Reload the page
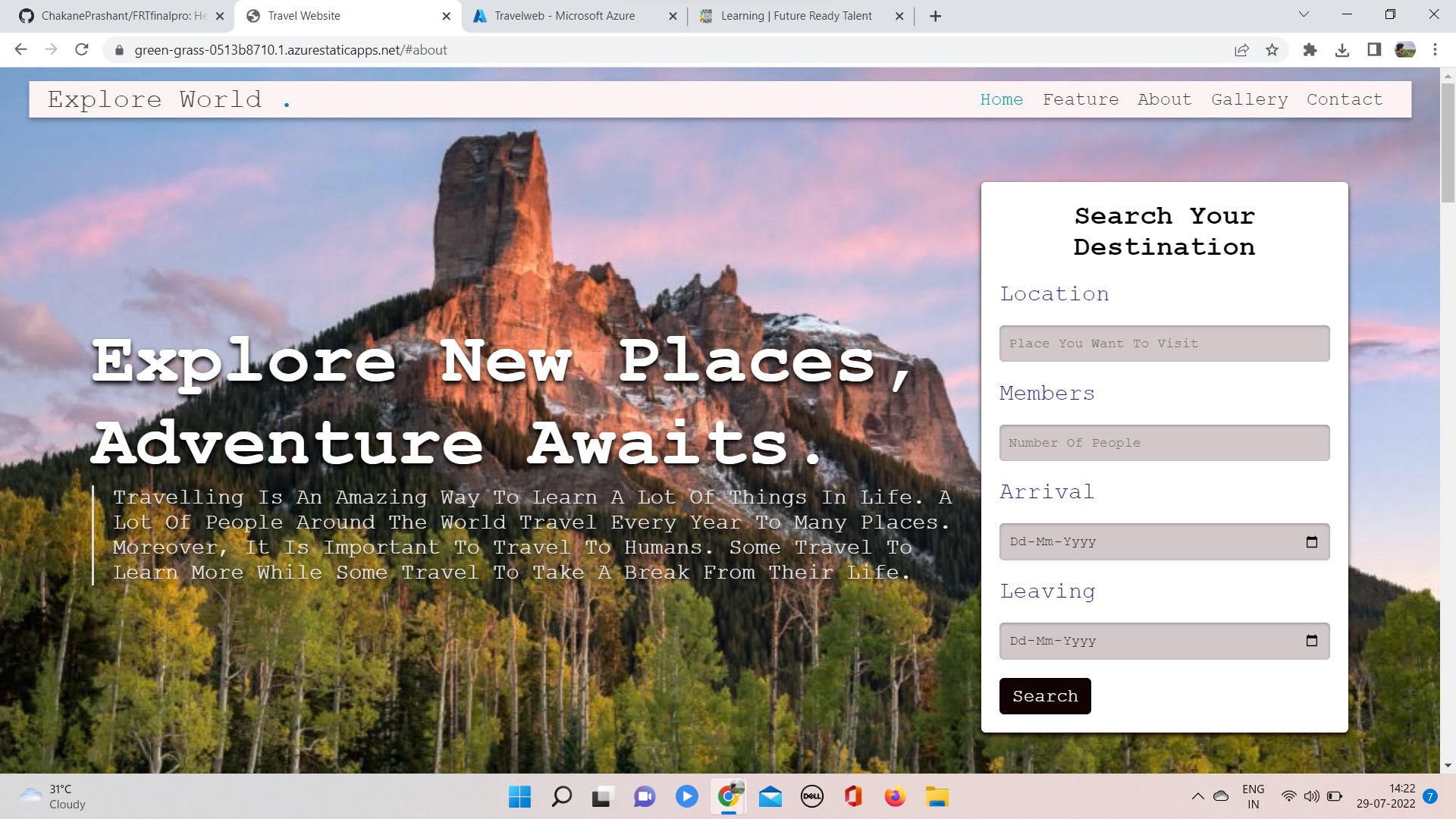 click(82, 50)
